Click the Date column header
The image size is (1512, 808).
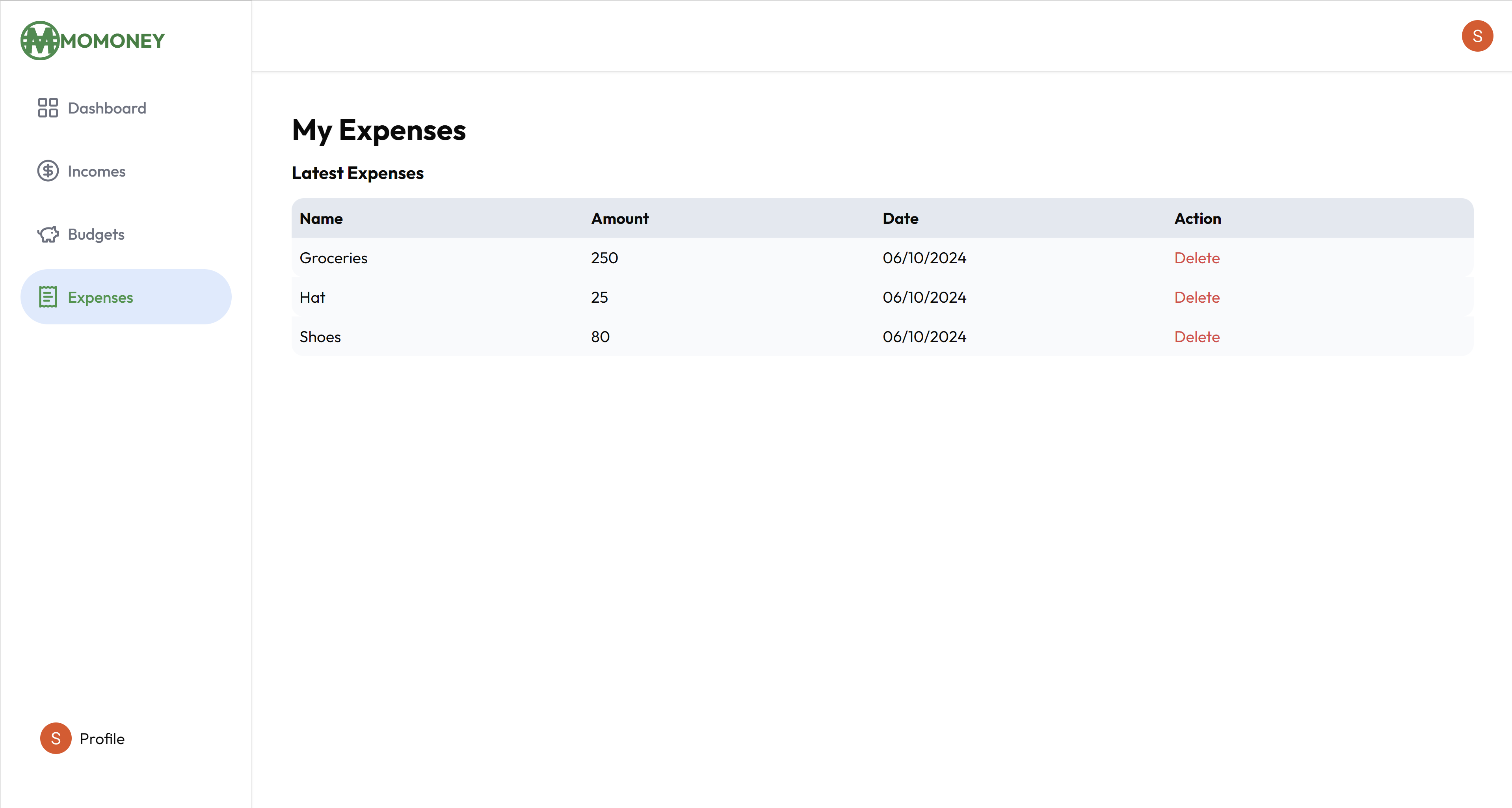click(900, 218)
